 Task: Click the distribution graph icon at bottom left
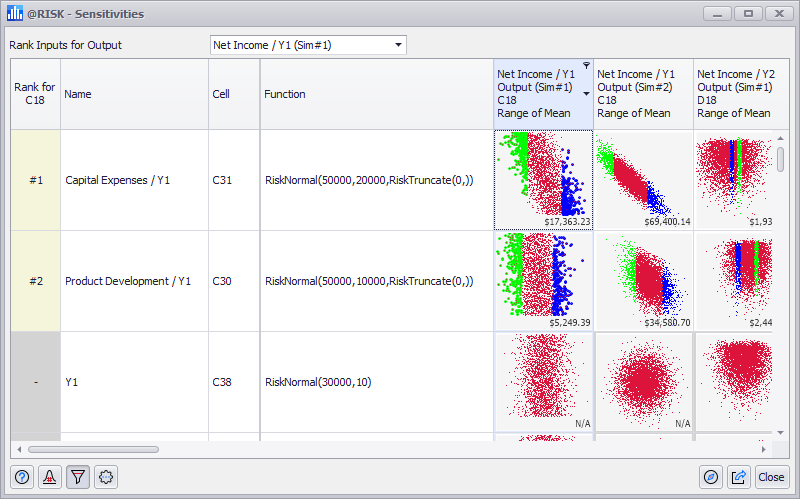click(x=49, y=477)
